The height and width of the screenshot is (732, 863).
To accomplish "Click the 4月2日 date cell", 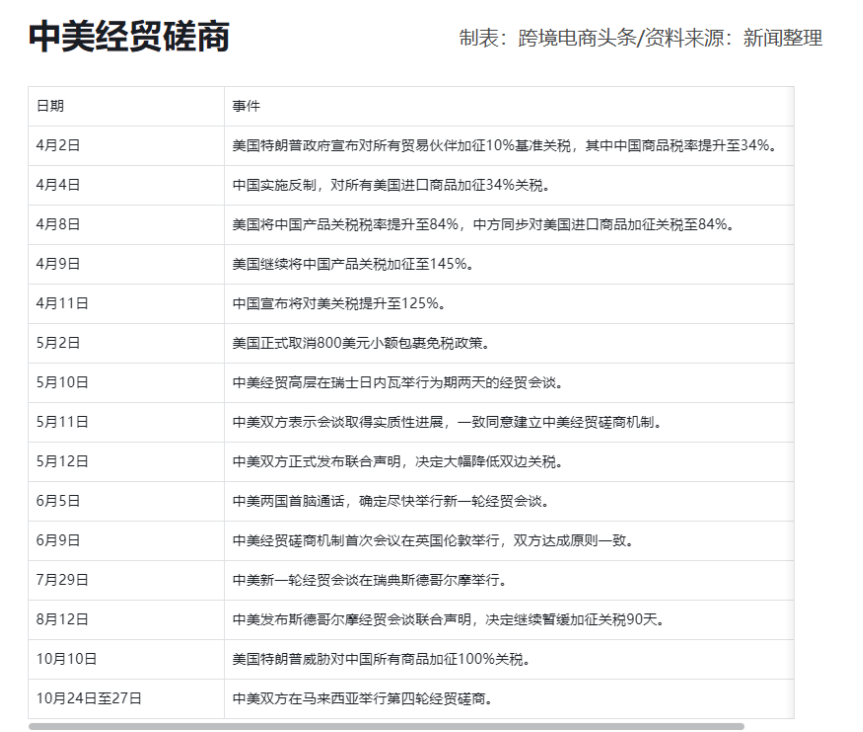I will [x=58, y=145].
